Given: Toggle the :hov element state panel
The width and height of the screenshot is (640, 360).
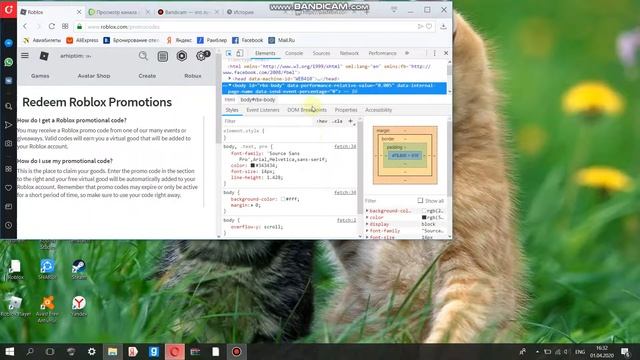Looking at the screenshot, I should point(322,121).
